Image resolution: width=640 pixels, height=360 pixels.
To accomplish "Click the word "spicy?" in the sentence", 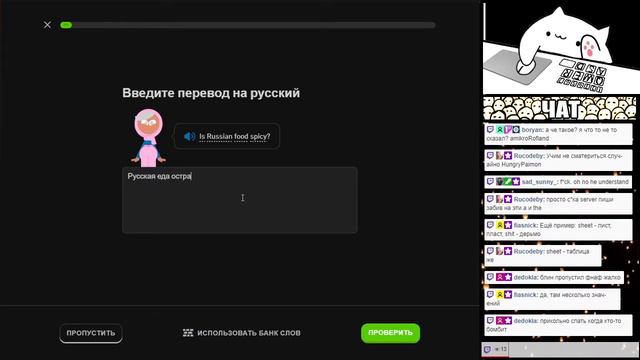I will pyautogui.click(x=260, y=136).
